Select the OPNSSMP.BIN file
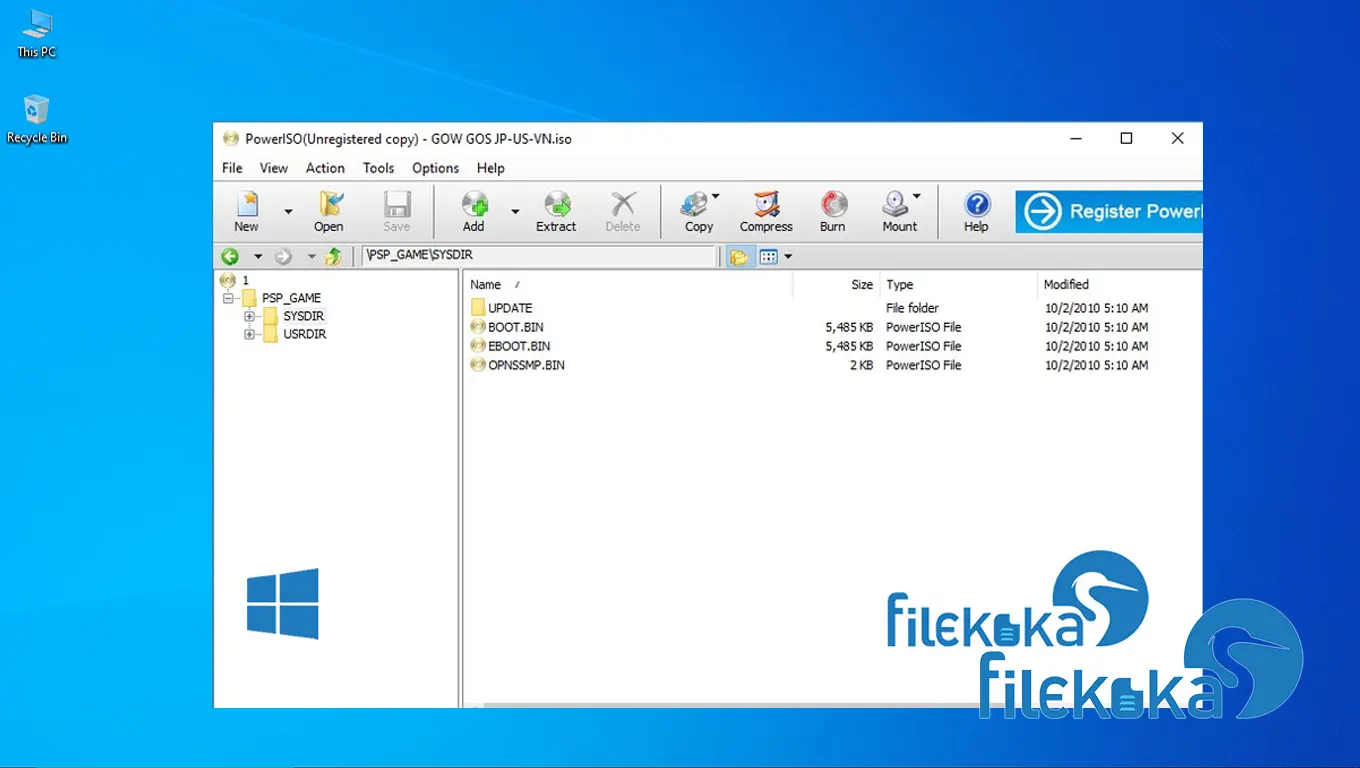This screenshot has height=768, width=1360. pyautogui.click(x=526, y=365)
